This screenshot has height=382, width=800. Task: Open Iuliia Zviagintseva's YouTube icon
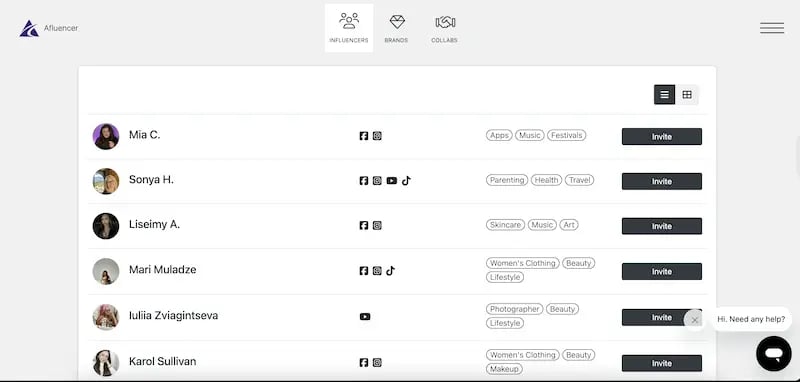[x=365, y=317]
